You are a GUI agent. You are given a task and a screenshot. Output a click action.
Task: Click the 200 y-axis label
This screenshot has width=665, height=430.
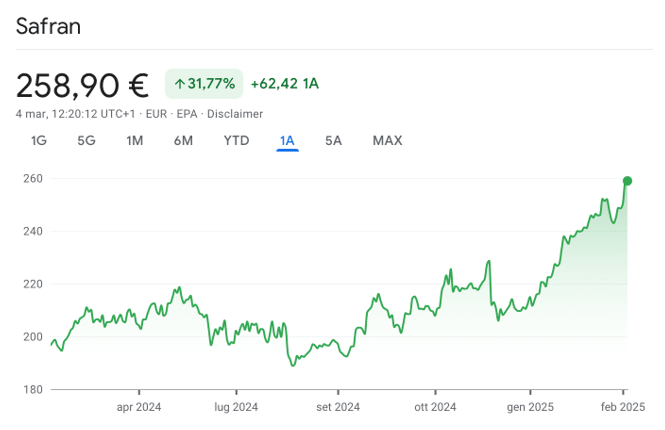pyautogui.click(x=33, y=337)
